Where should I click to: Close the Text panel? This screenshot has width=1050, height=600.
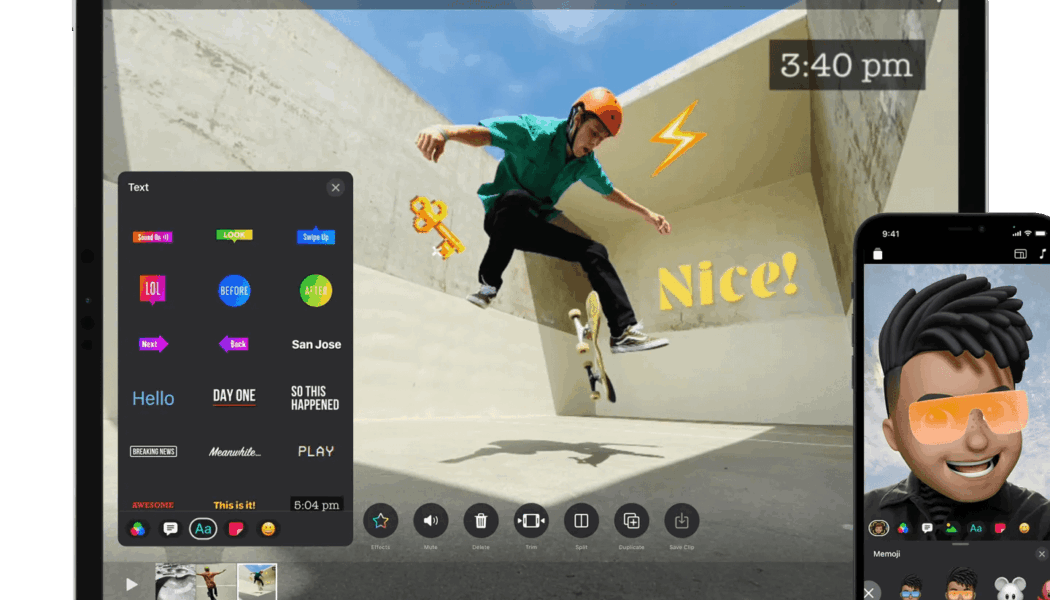point(335,188)
